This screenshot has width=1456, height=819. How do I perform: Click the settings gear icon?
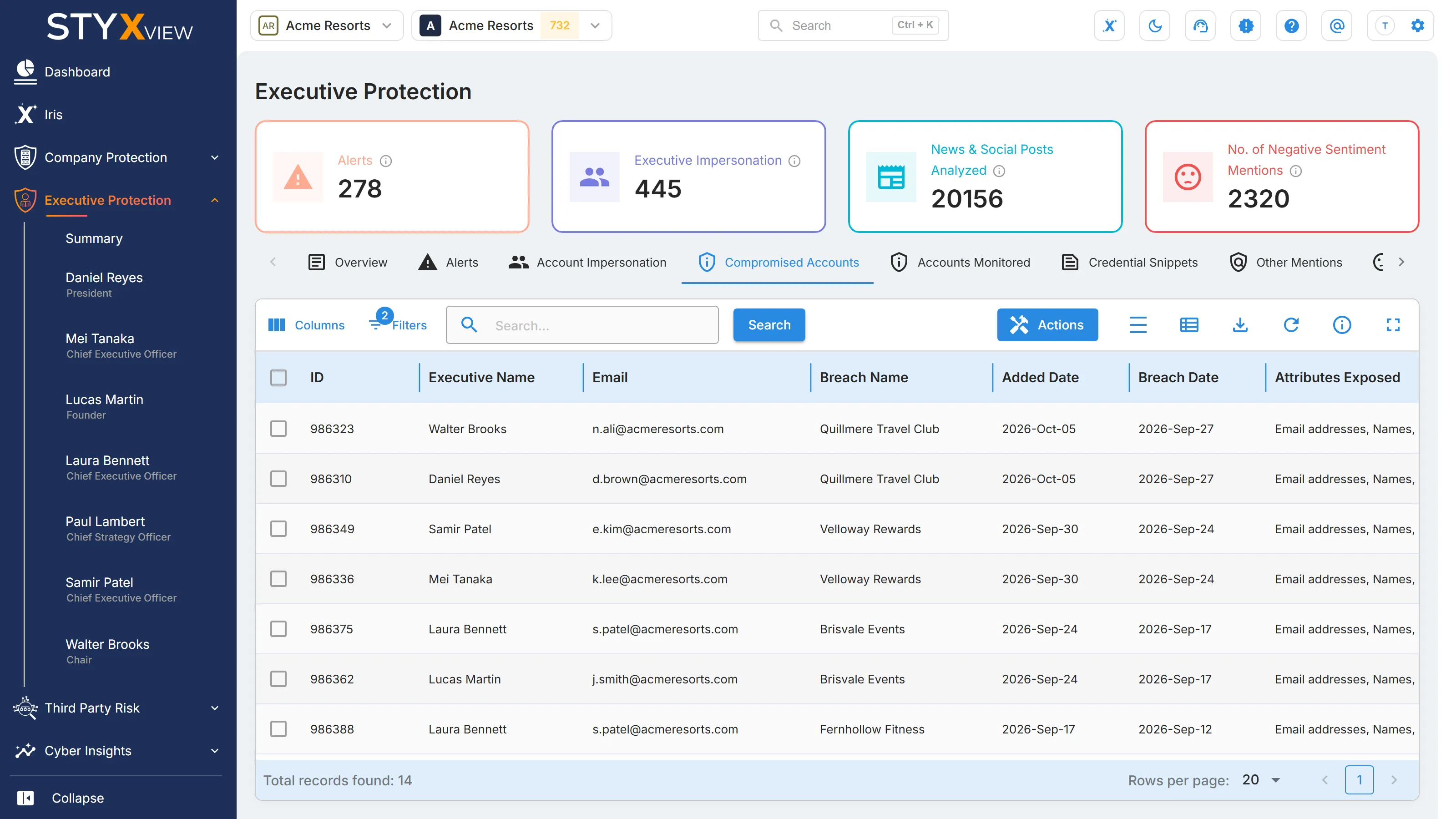(1418, 25)
